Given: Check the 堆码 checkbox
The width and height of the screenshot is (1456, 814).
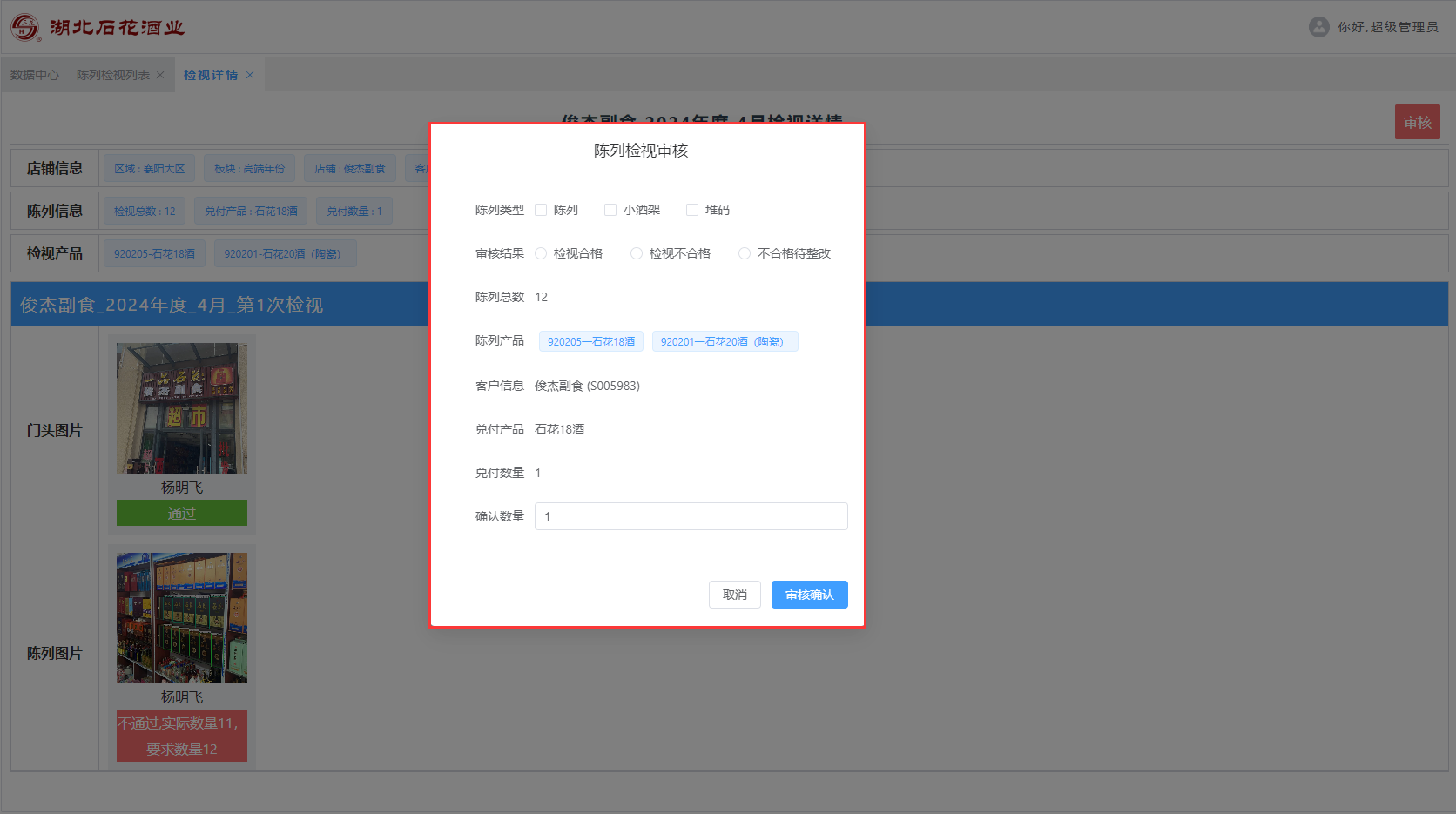Looking at the screenshot, I should (x=692, y=210).
